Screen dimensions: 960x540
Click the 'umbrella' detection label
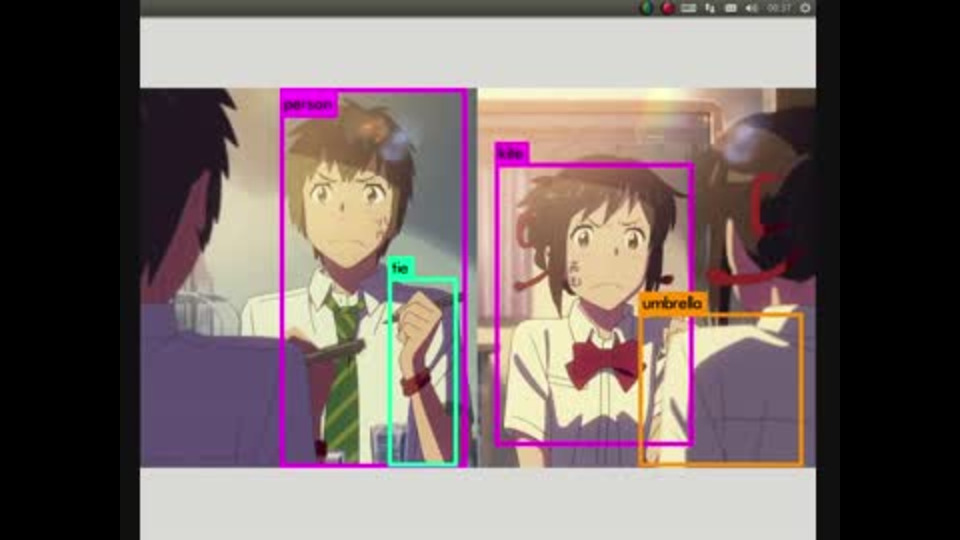click(672, 303)
